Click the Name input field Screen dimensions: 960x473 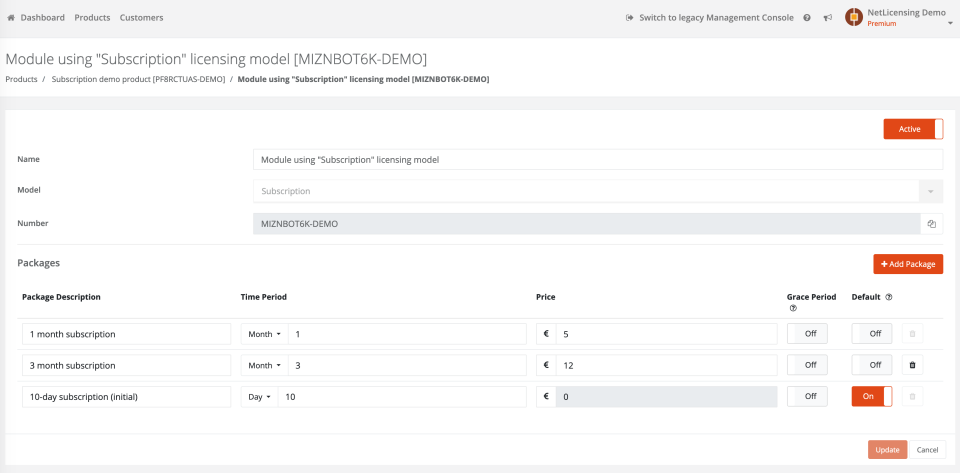[597, 159]
